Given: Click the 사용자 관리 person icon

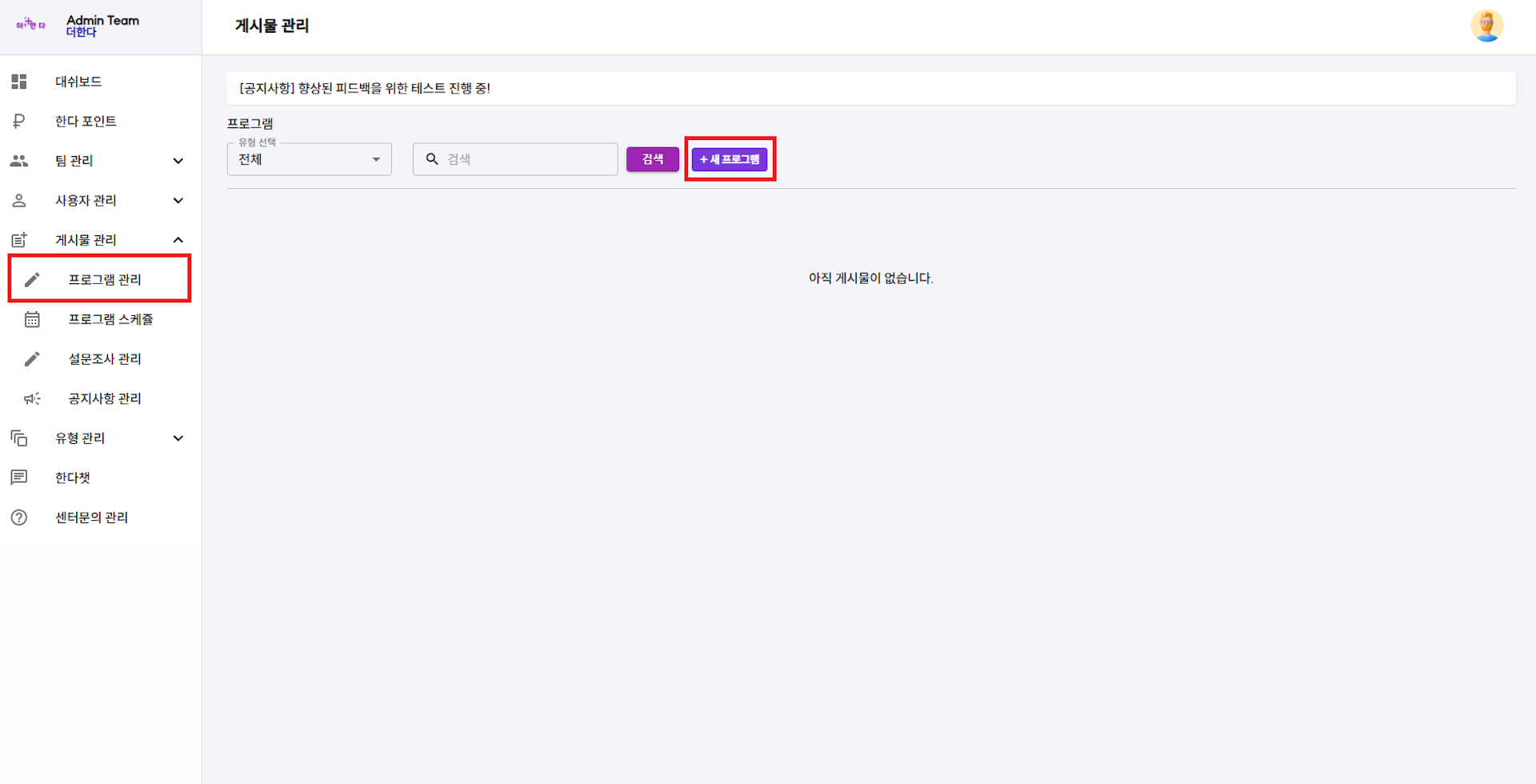Looking at the screenshot, I should click(x=19, y=200).
